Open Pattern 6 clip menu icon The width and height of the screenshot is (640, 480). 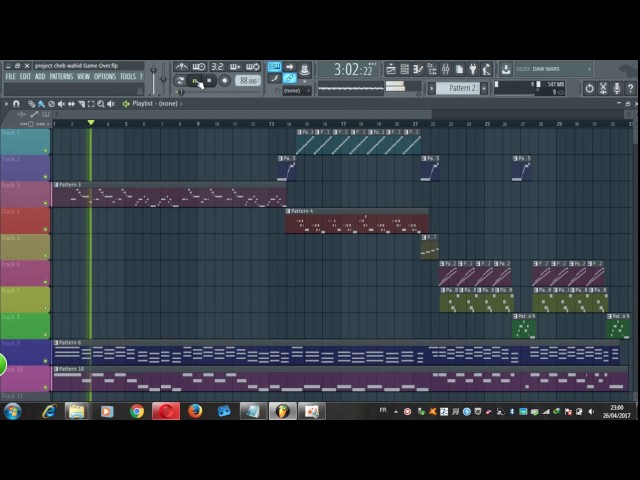click(x=56, y=342)
